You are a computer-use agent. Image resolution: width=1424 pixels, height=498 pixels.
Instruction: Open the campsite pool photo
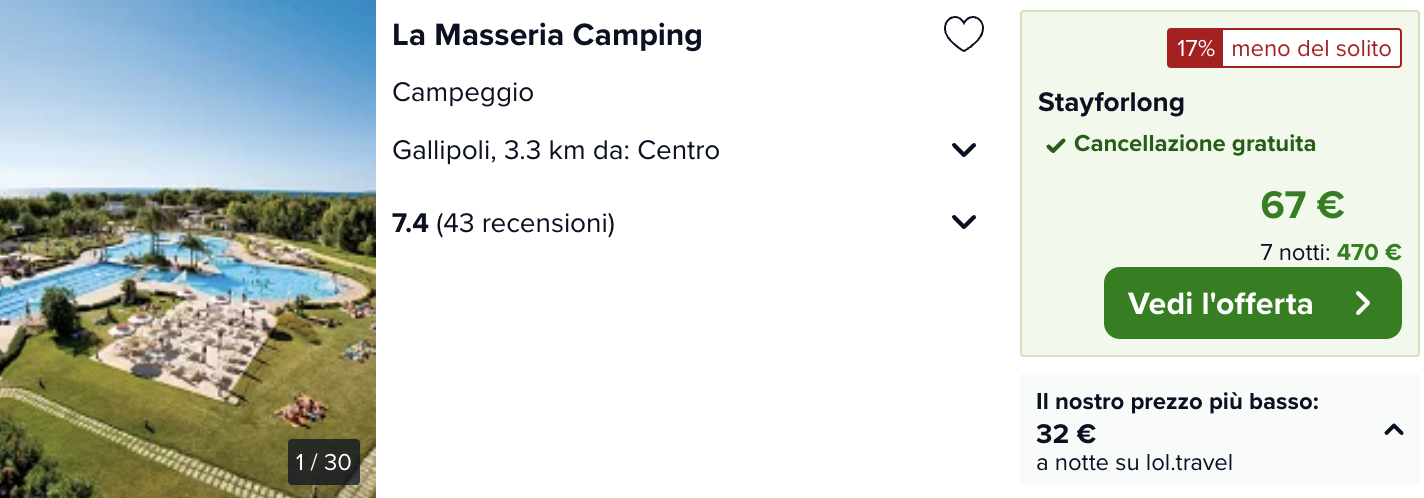pos(188,249)
